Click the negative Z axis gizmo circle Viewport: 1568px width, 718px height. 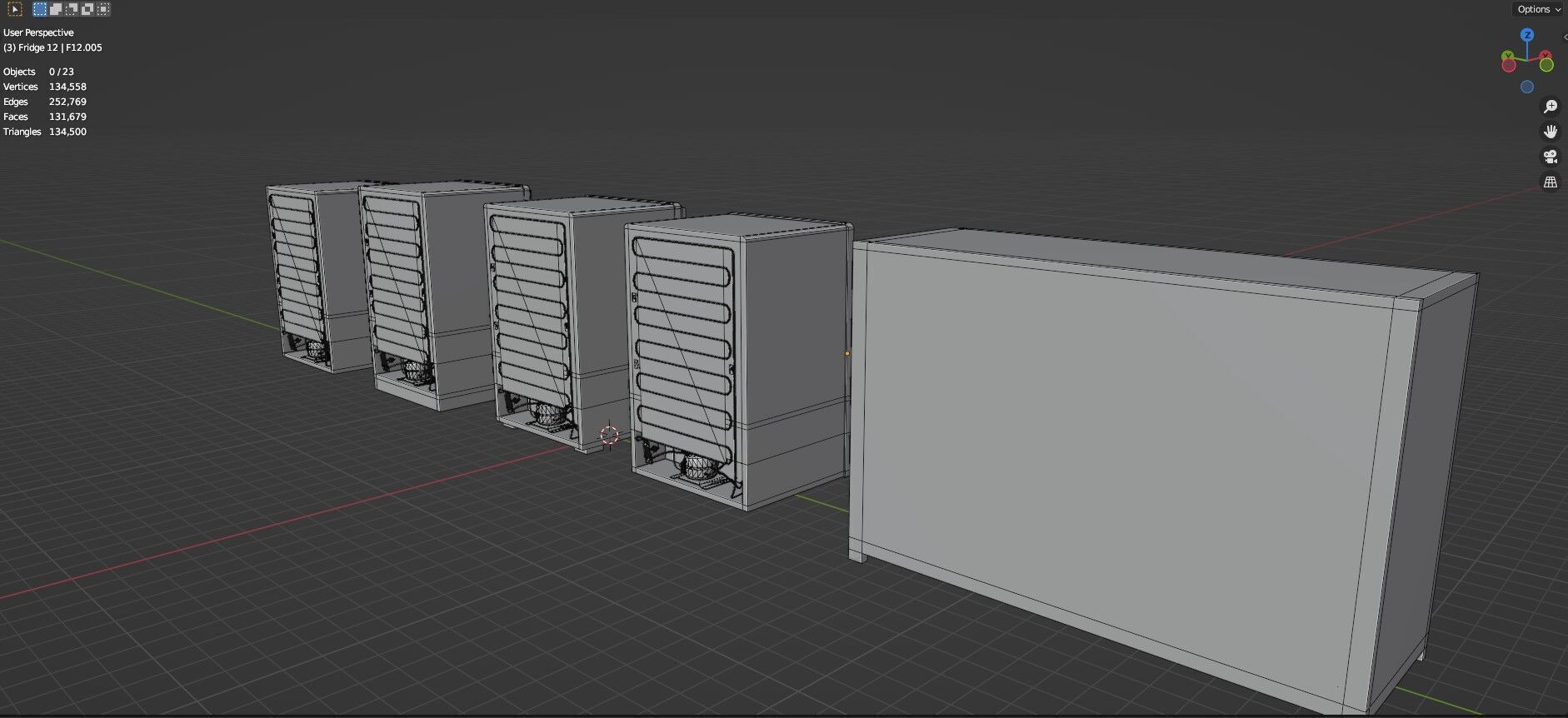[x=1527, y=87]
